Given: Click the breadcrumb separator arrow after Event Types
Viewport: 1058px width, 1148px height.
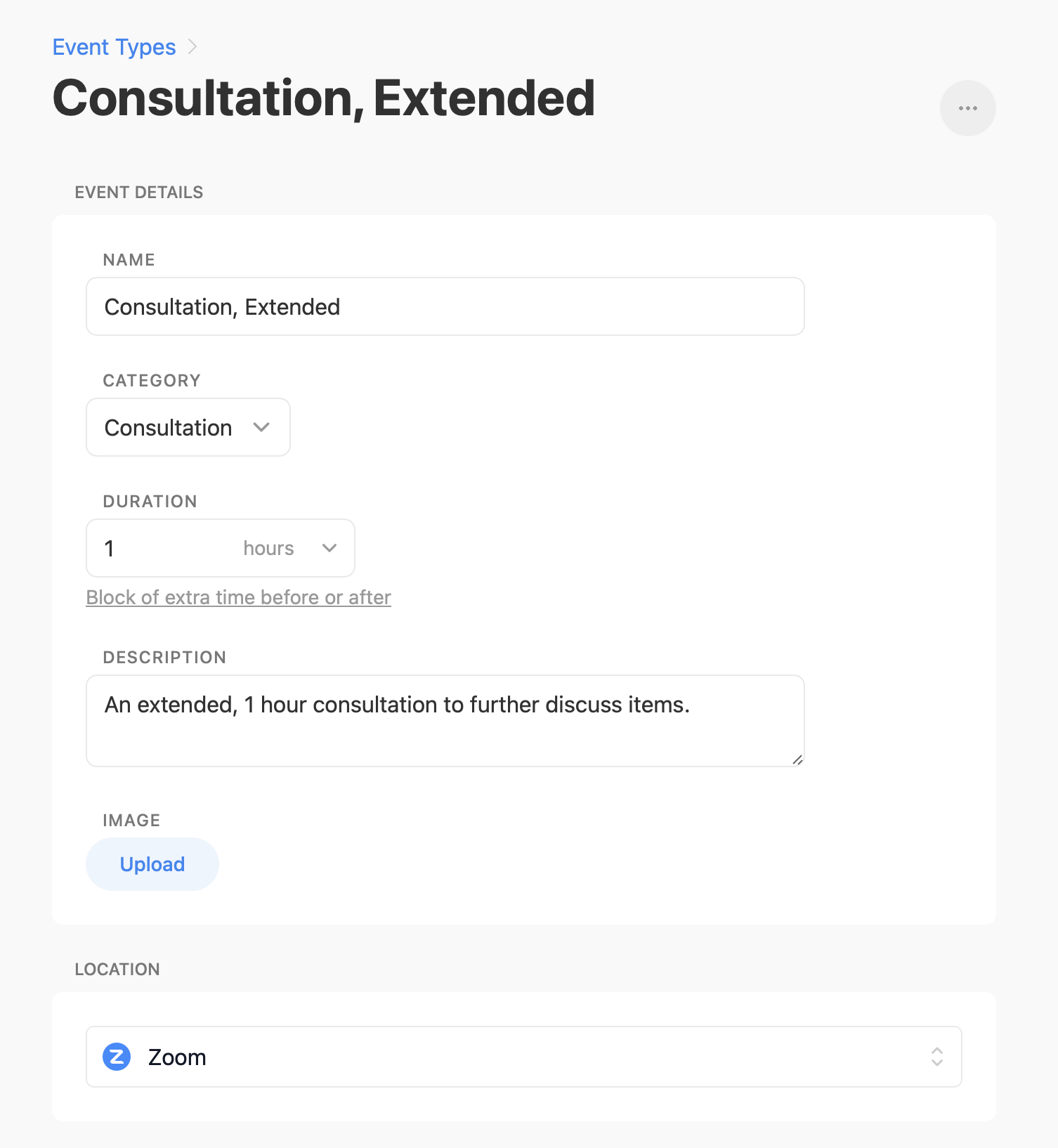Looking at the screenshot, I should 192,47.
